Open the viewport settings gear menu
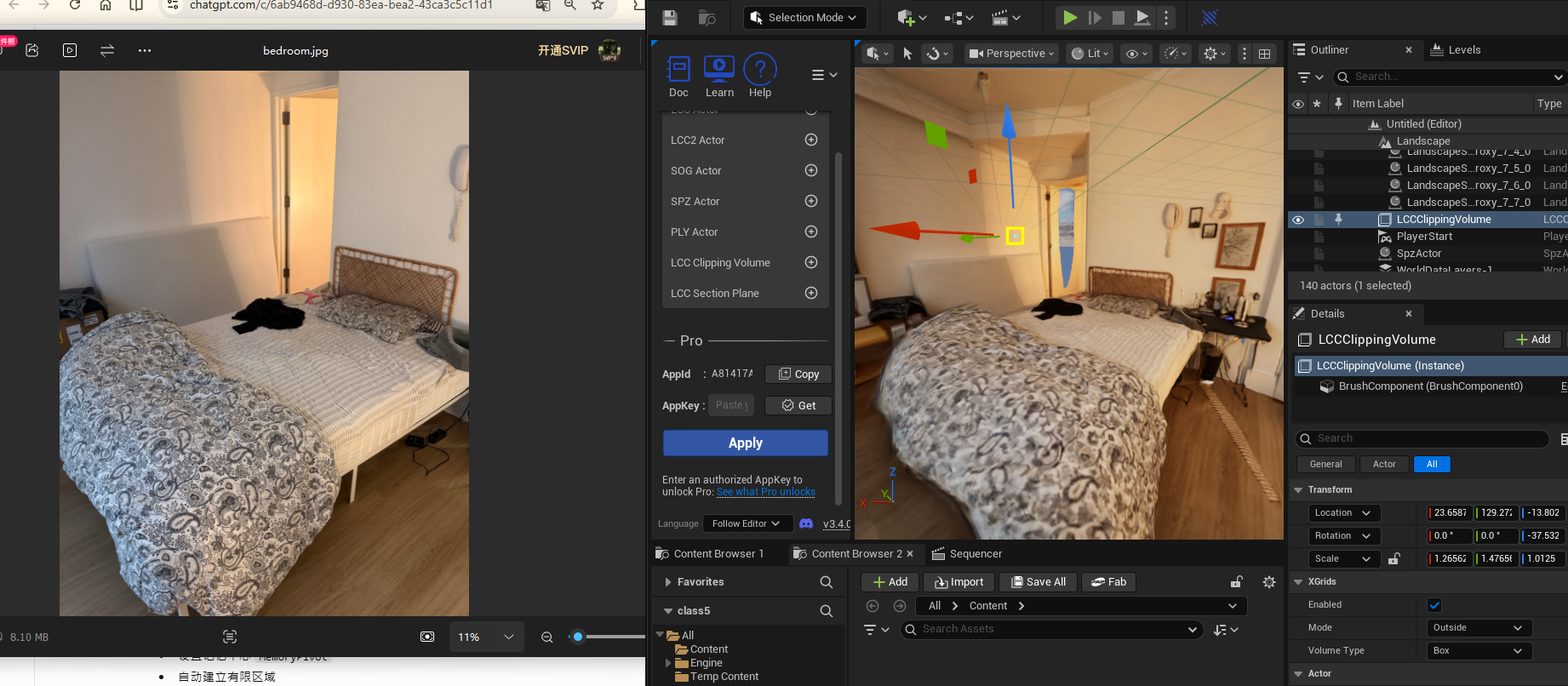Screen dimensions: 1568x686 pyautogui.click(x=1214, y=54)
